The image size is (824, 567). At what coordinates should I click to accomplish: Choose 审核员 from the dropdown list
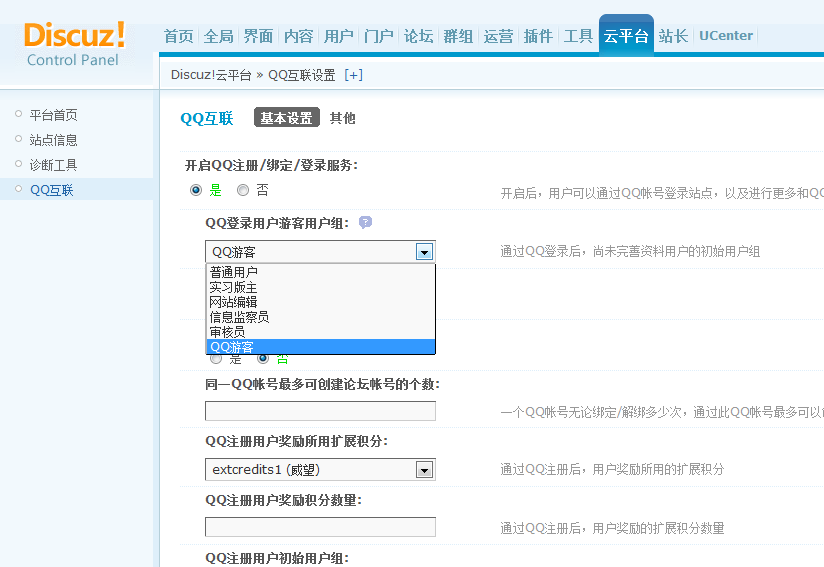click(x=321, y=332)
